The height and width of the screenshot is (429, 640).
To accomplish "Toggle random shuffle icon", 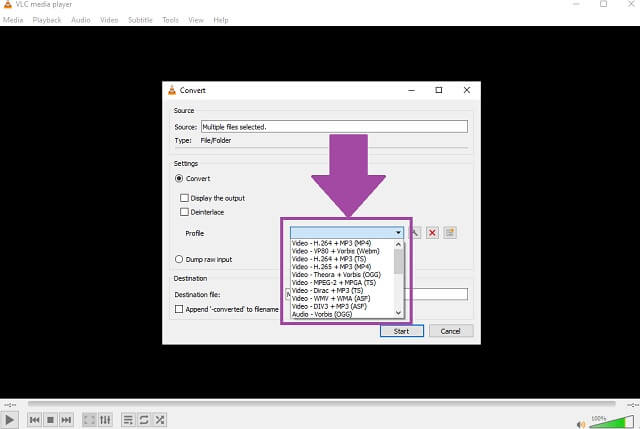I will point(160,420).
